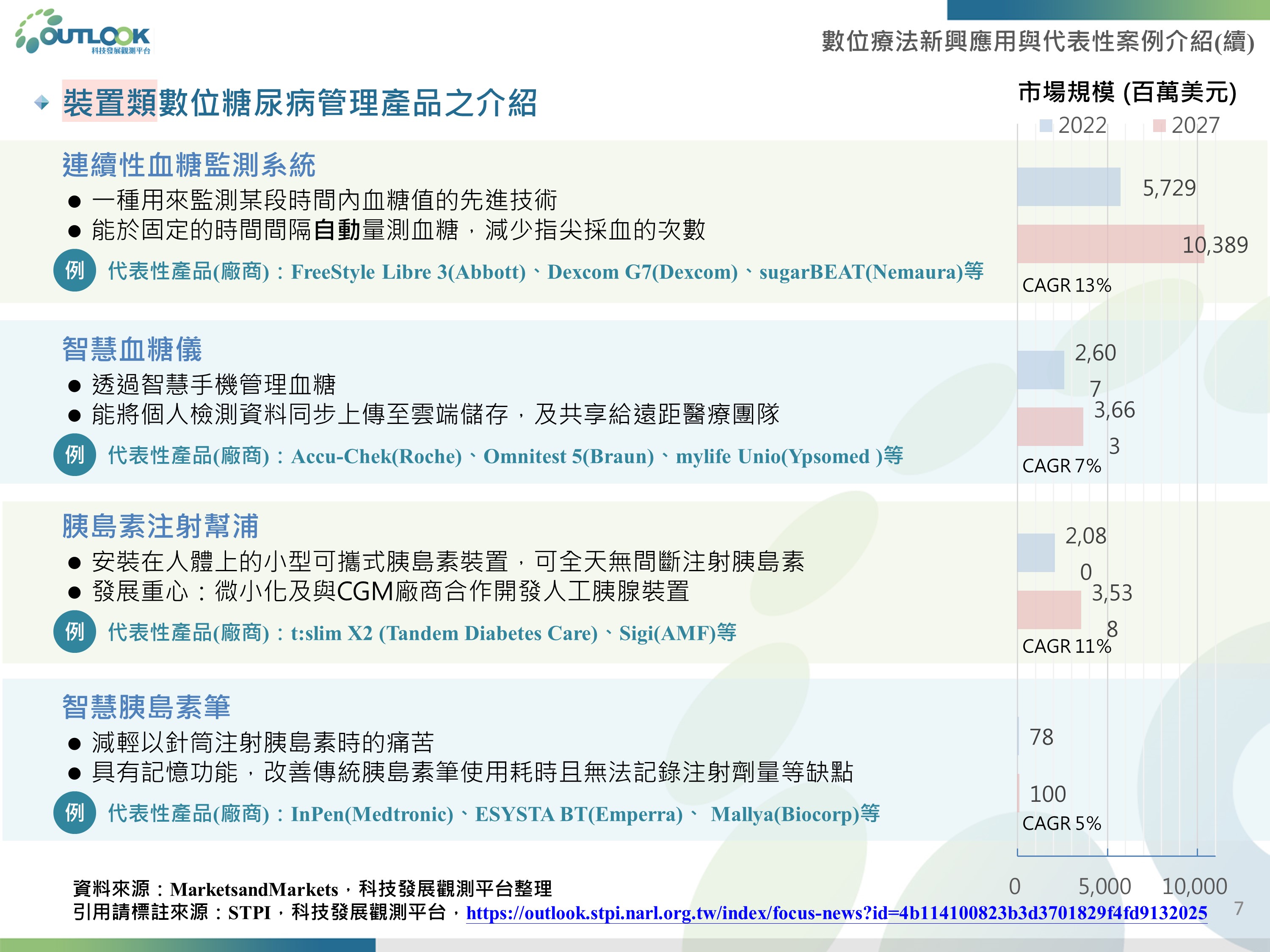Click the bullet 一種用來監測某段時間內血糖值的先進技術
Image resolution: width=1270 pixels, height=952 pixels.
click(x=324, y=200)
